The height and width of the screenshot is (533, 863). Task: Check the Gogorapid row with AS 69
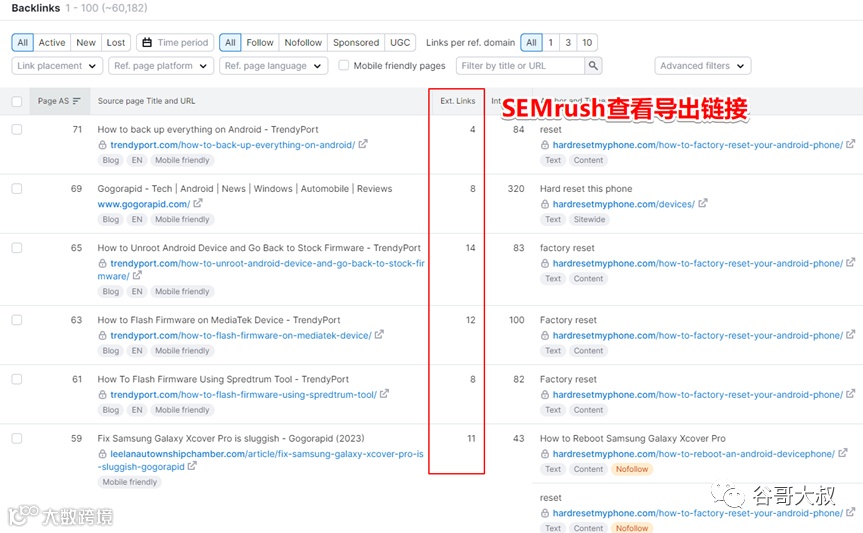point(17,188)
